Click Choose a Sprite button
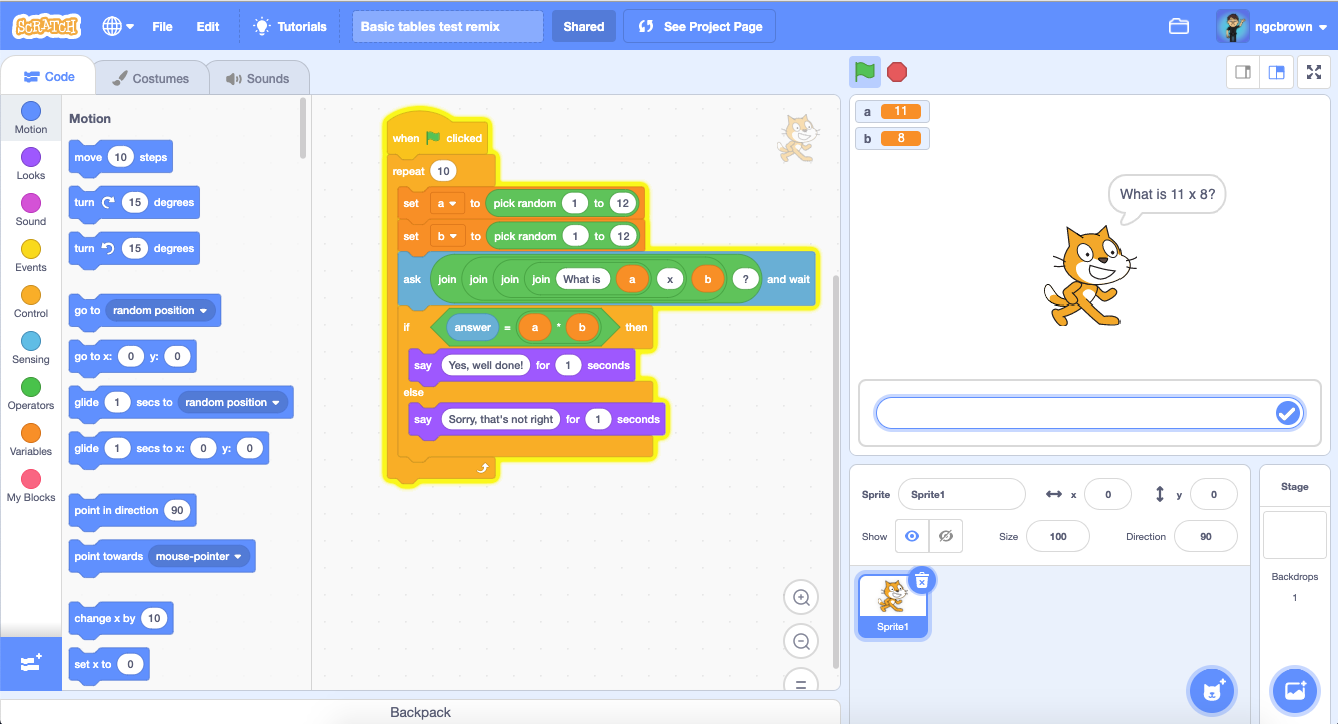Image resolution: width=1338 pixels, height=724 pixels. pyautogui.click(x=1213, y=690)
